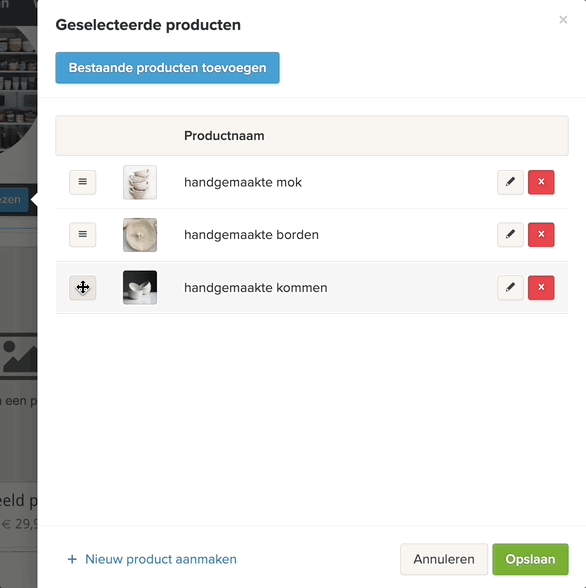
Task: Save with the Opslaan button
Action: click(x=531, y=559)
